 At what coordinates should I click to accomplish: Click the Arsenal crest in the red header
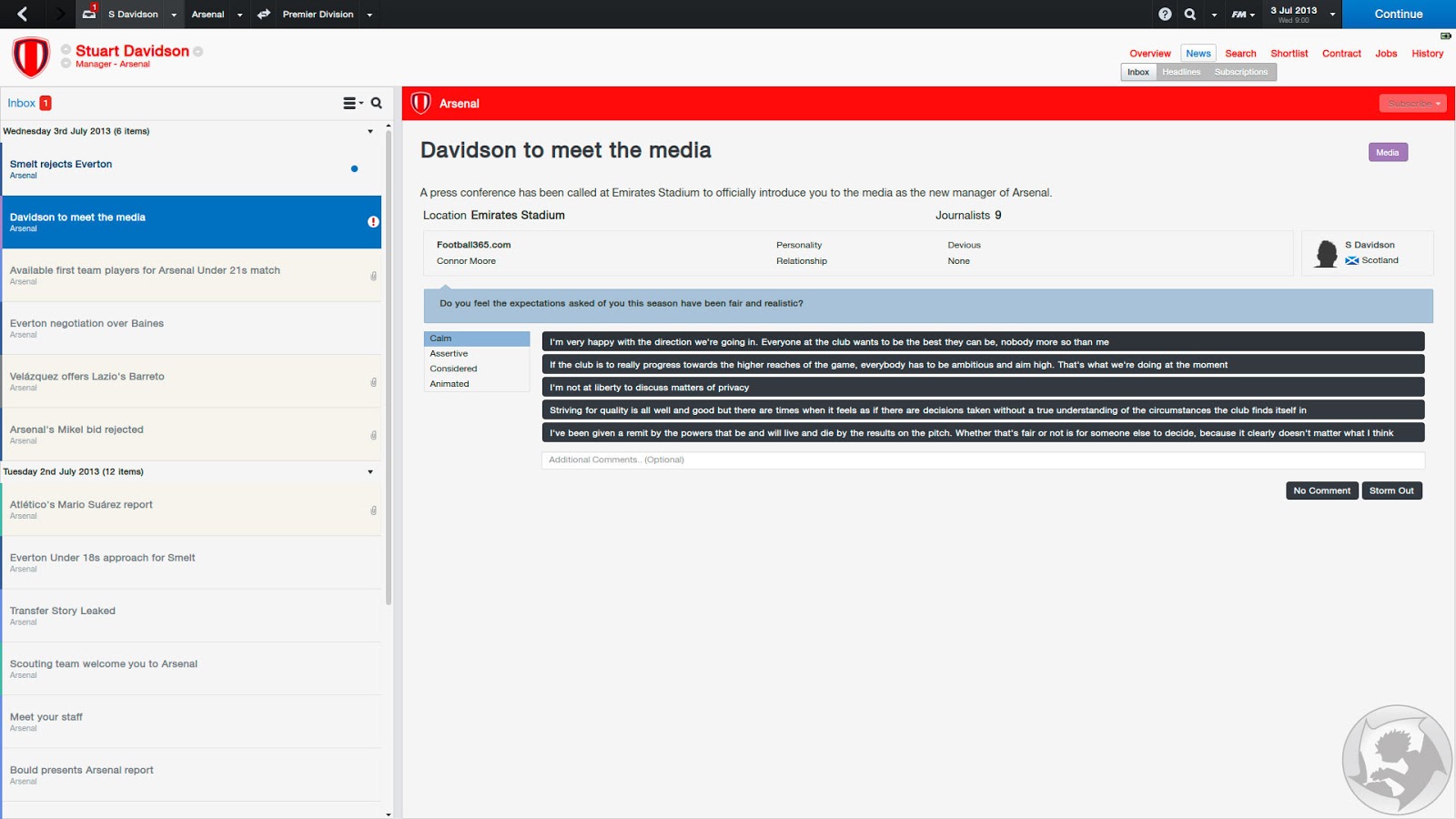(420, 103)
